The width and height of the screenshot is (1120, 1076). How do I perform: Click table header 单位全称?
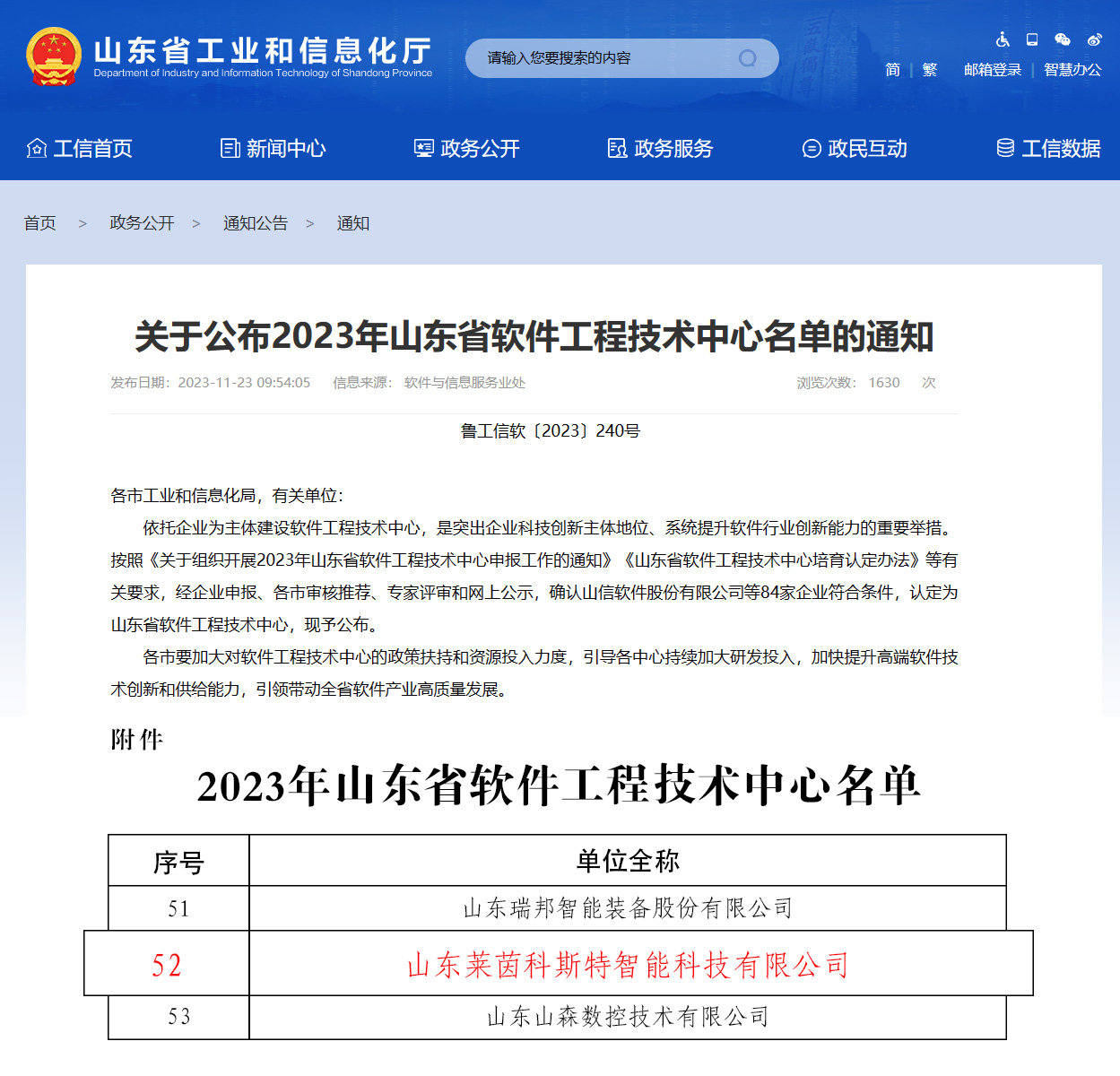[628, 862]
